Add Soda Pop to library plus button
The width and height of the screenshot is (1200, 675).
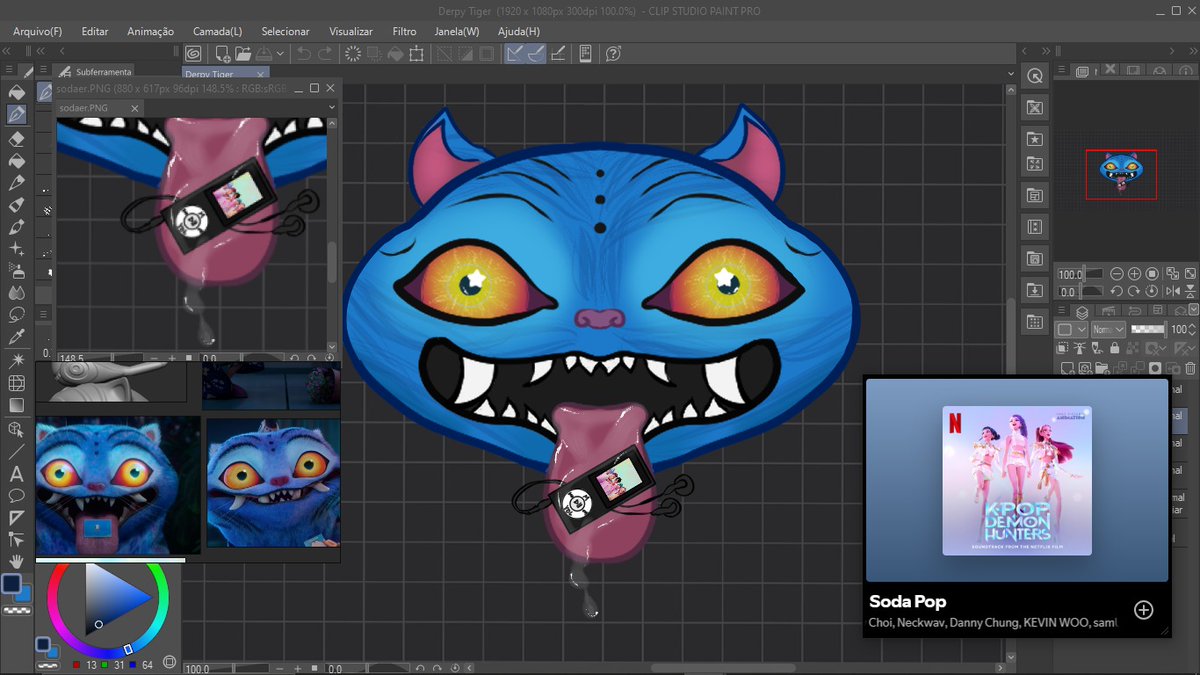1144,610
